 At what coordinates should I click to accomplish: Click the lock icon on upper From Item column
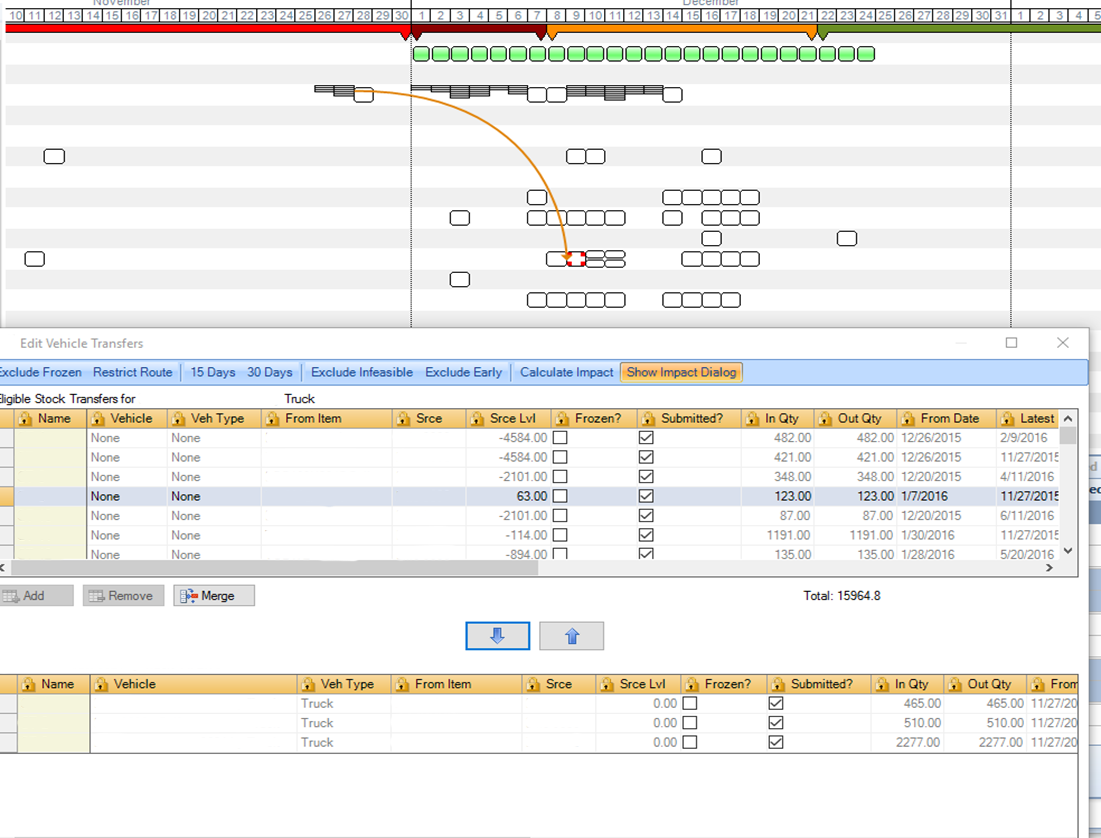click(272, 419)
